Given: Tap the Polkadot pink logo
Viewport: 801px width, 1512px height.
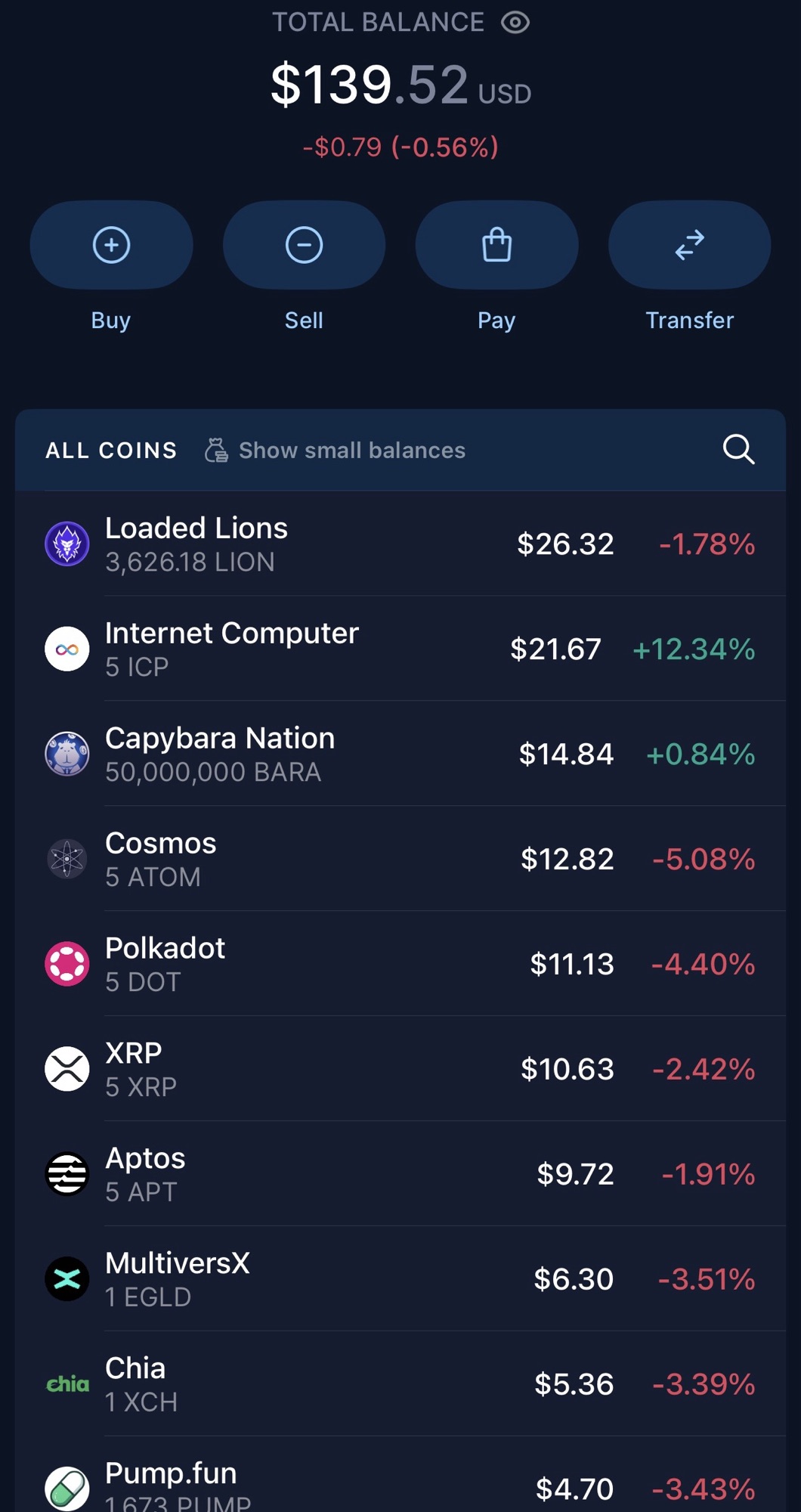Looking at the screenshot, I should (x=67, y=964).
